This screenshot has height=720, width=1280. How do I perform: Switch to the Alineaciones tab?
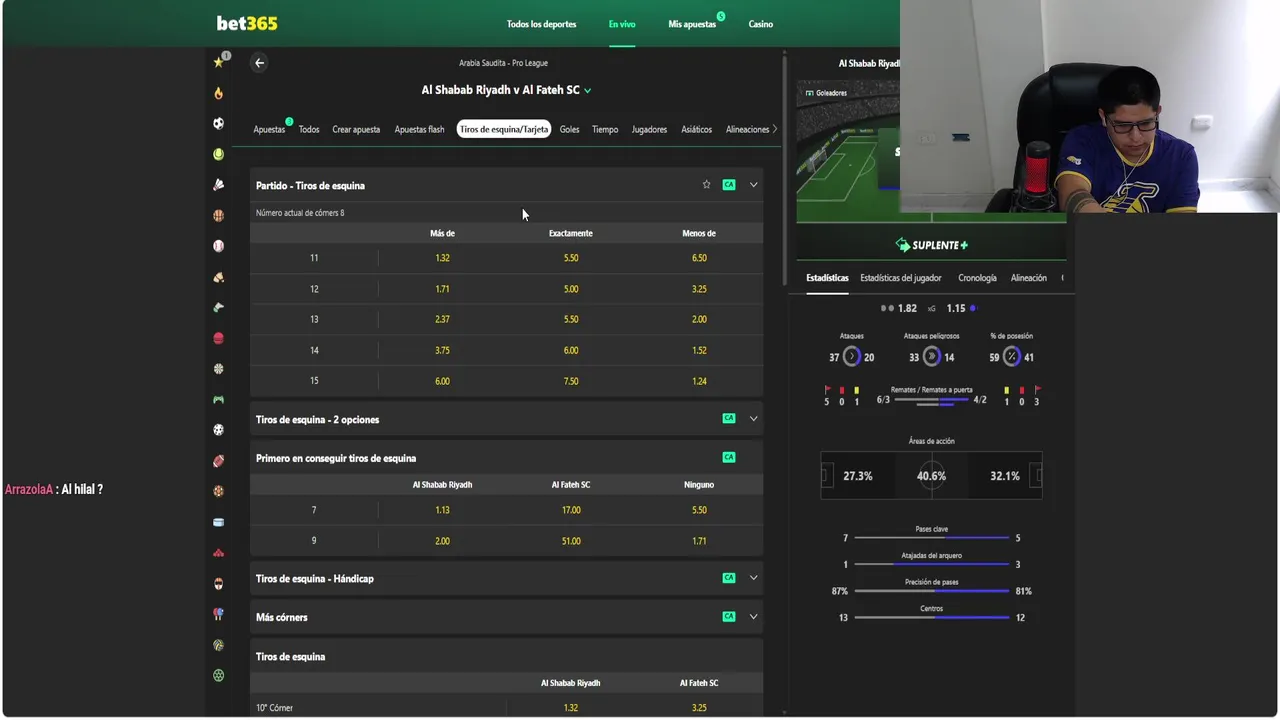(748, 129)
